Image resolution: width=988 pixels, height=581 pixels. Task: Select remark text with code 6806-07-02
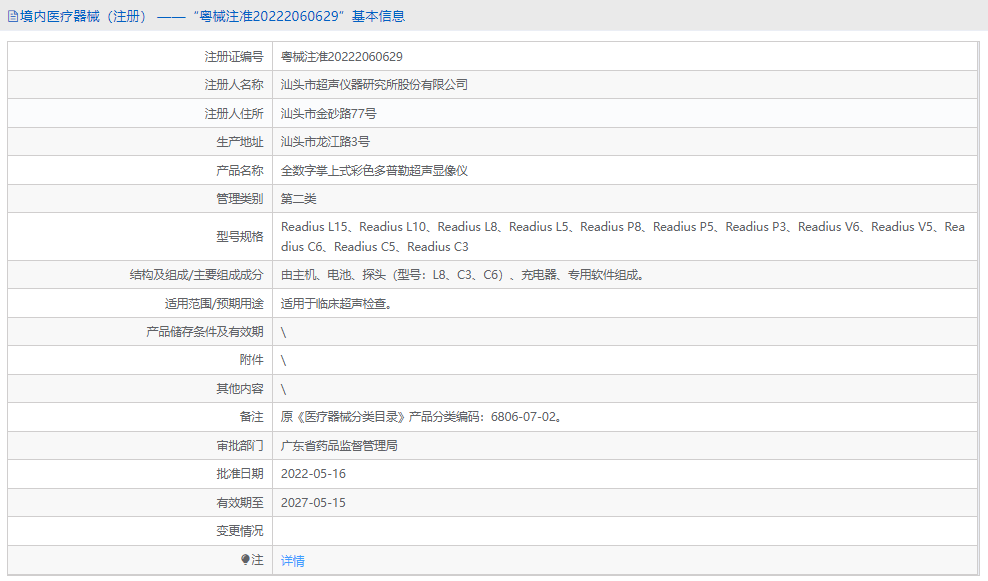pos(422,417)
